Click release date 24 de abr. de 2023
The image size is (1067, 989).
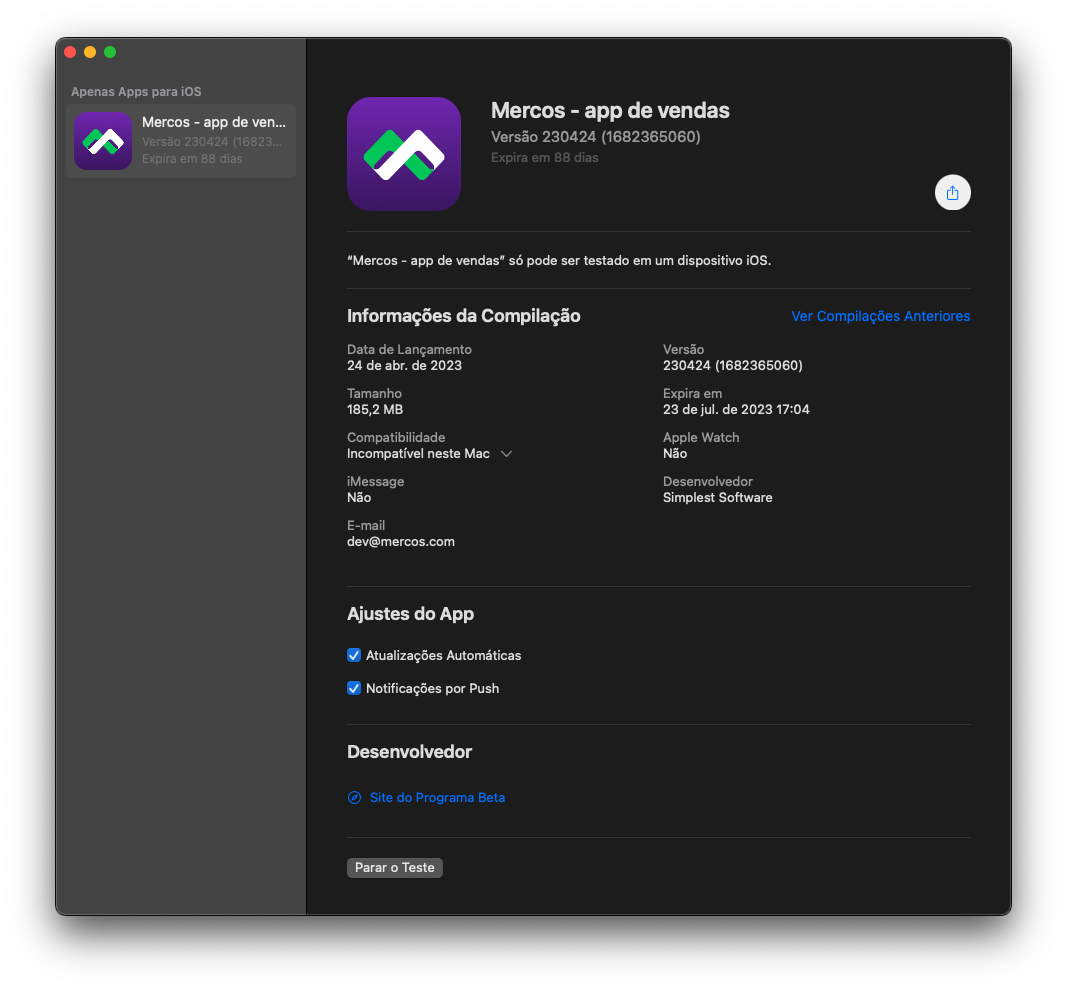(404, 366)
